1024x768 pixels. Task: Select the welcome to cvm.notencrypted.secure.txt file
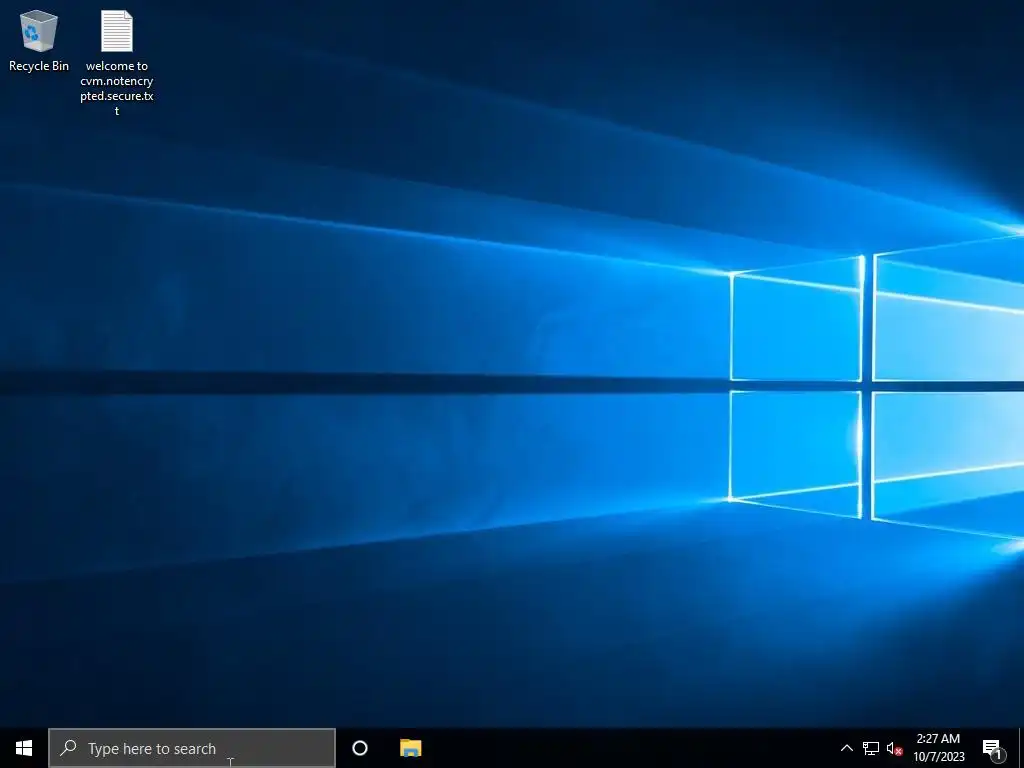(117, 63)
